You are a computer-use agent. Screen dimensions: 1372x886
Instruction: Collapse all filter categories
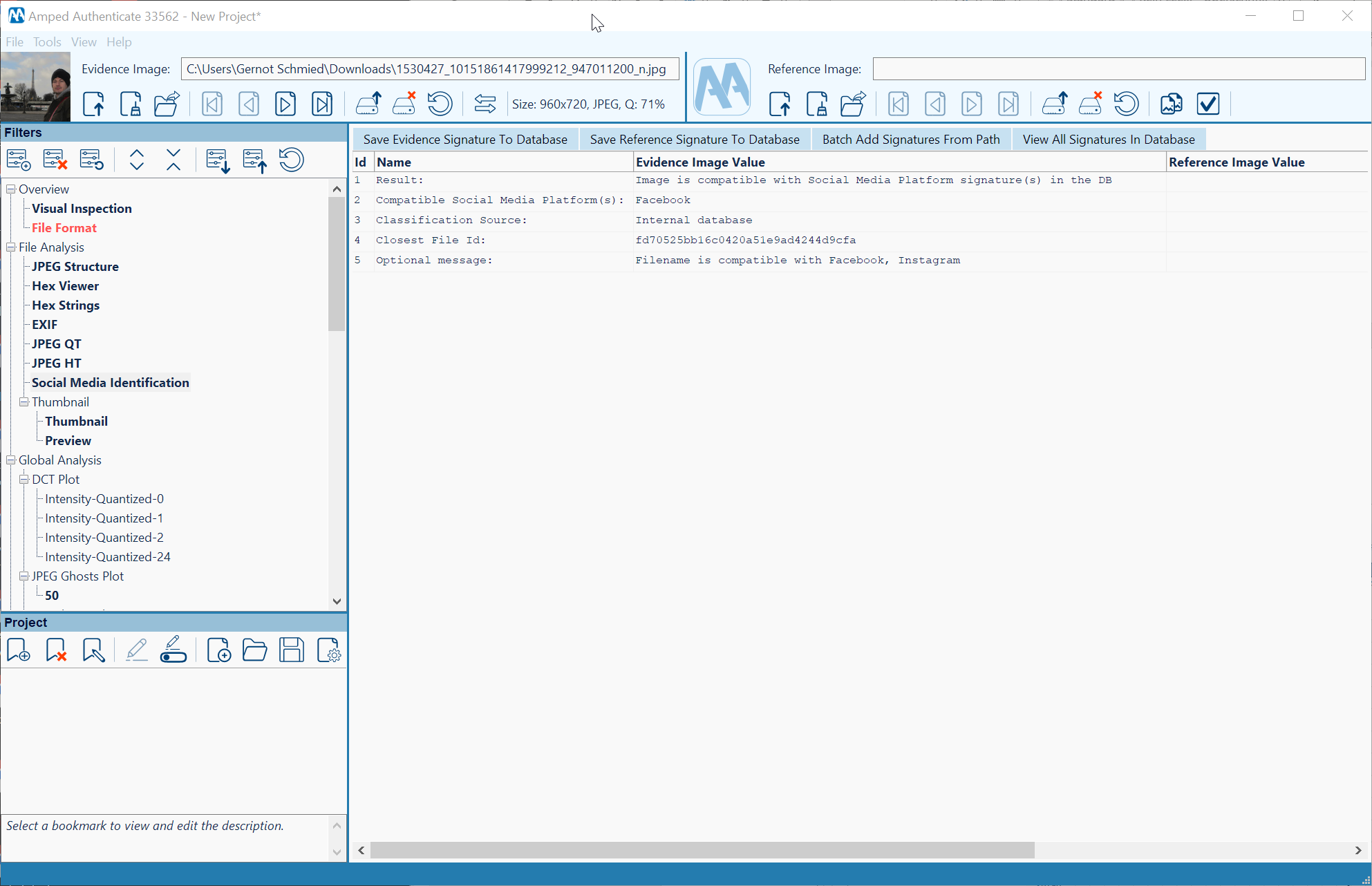[x=173, y=159]
